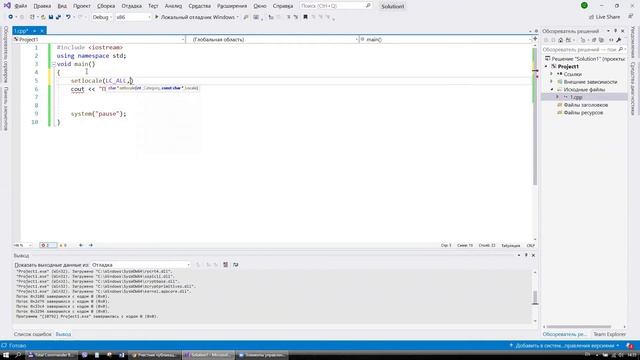Image resolution: width=640 pixels, height=360 pixels.
Task: Open the Debug configuration dropdown
Action: (x=102, y=17)
